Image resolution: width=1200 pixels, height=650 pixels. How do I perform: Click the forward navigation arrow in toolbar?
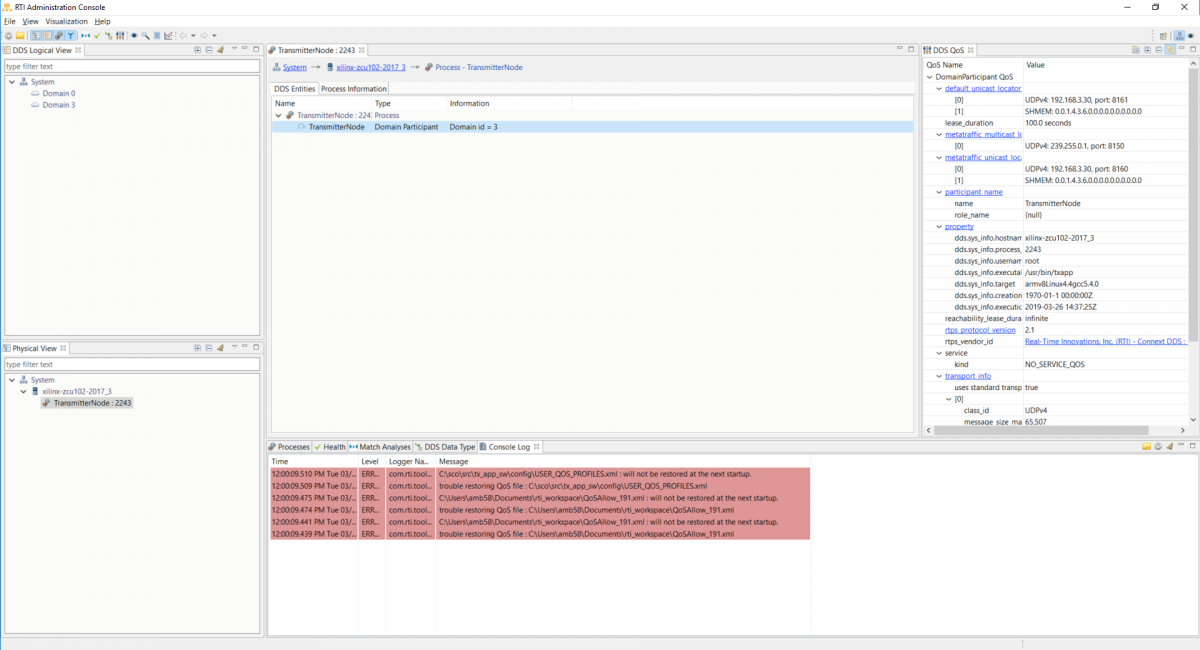tap(204, 35)
